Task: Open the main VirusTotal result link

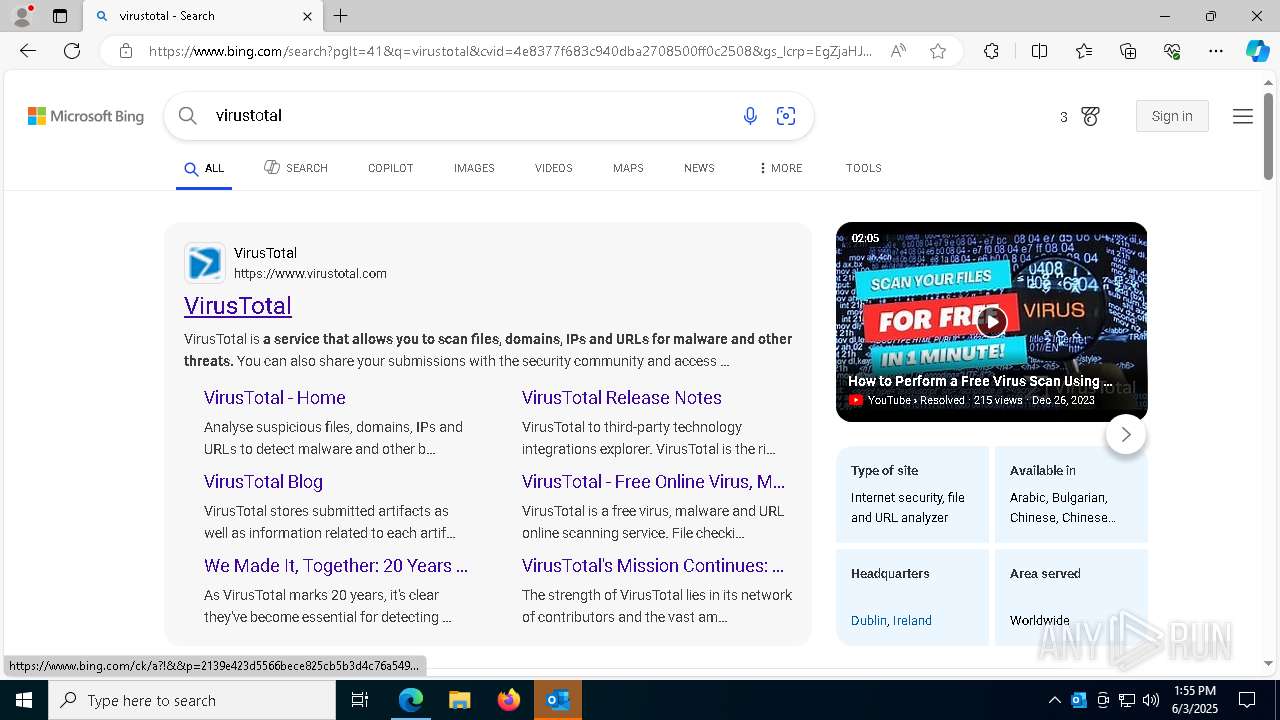Action: 238,306
